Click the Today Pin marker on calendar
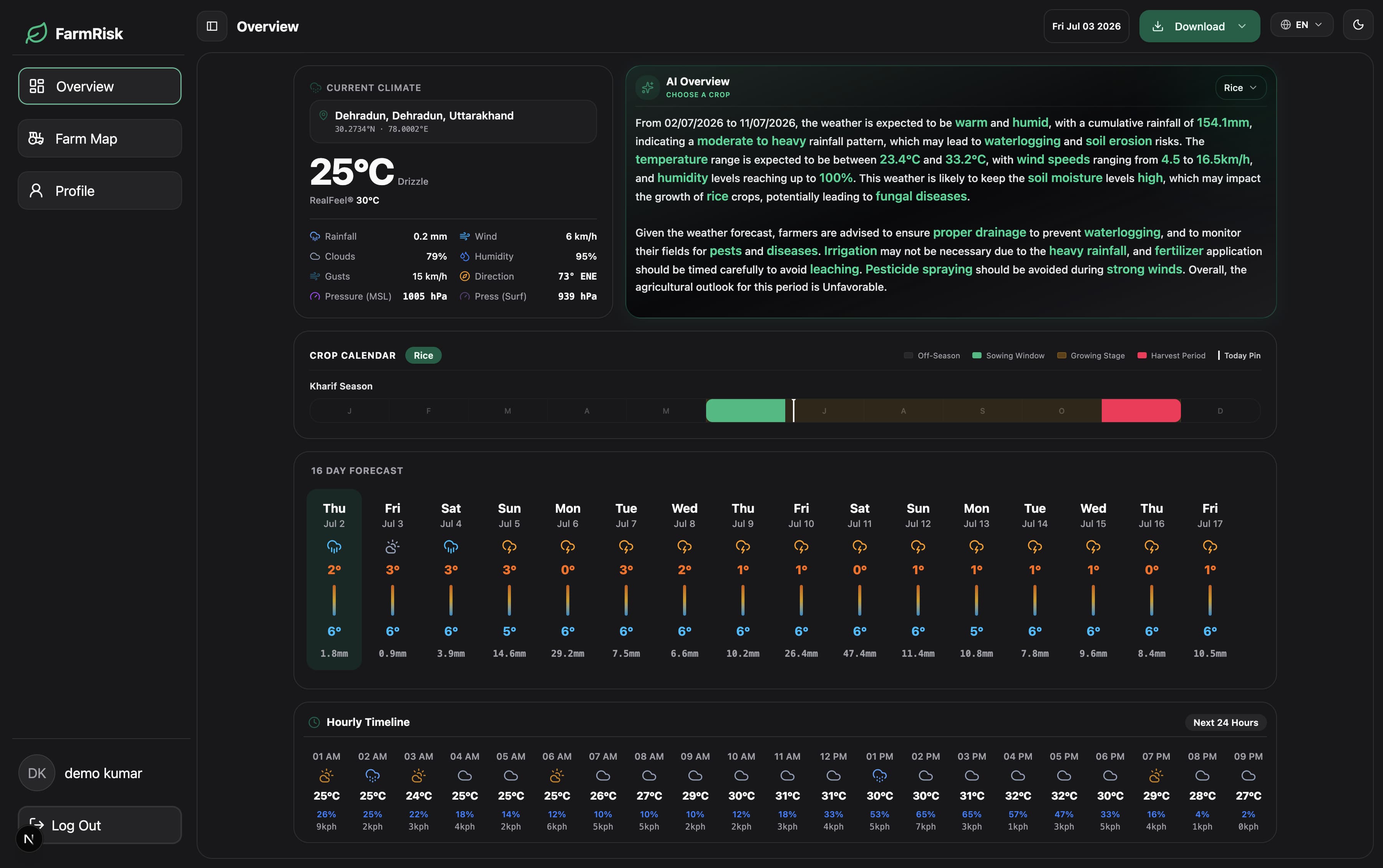This screenshot has width=1383, height=868. [x=793, y=411]
